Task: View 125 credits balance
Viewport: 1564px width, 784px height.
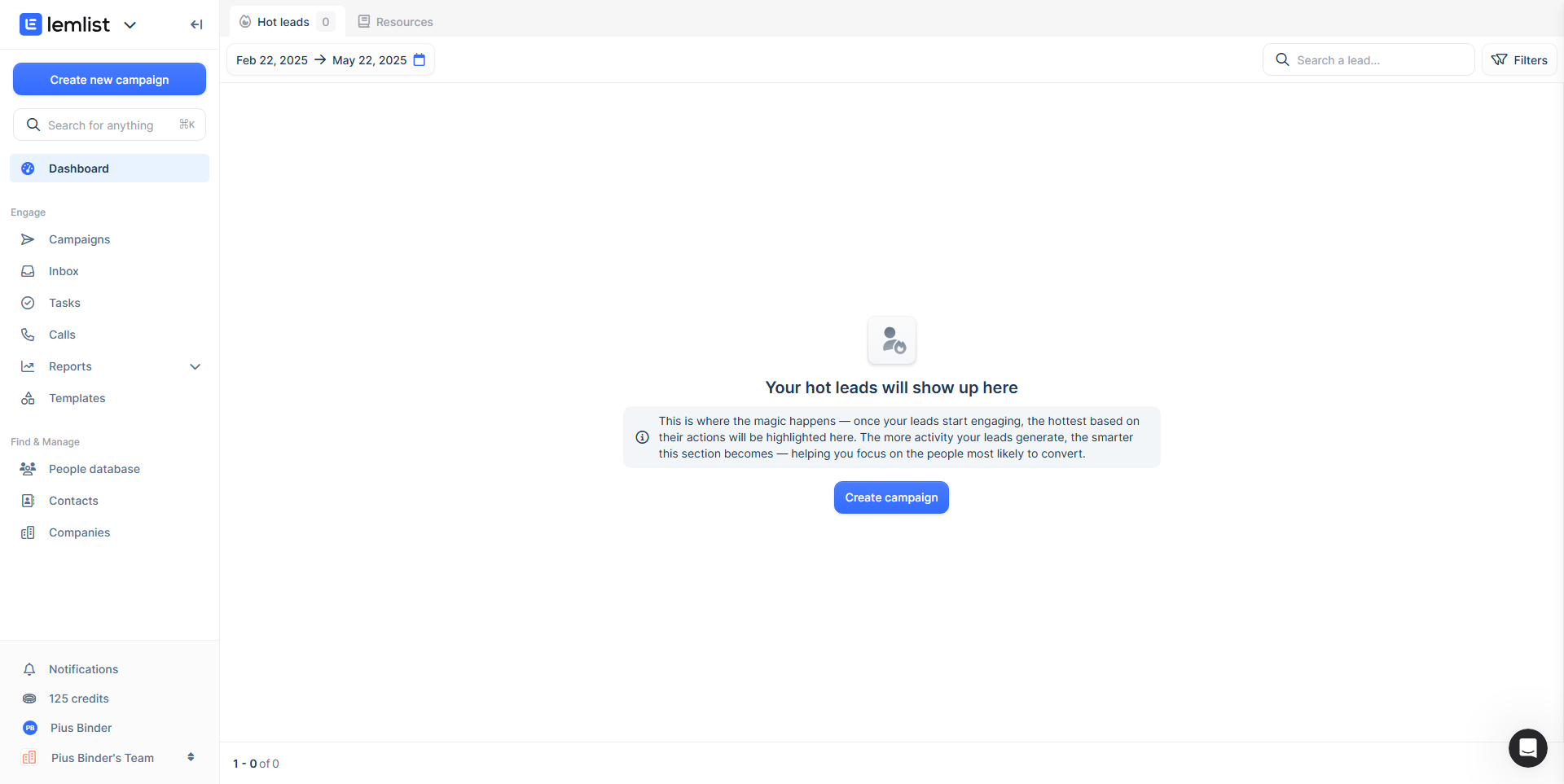Action: pos(78,699)
